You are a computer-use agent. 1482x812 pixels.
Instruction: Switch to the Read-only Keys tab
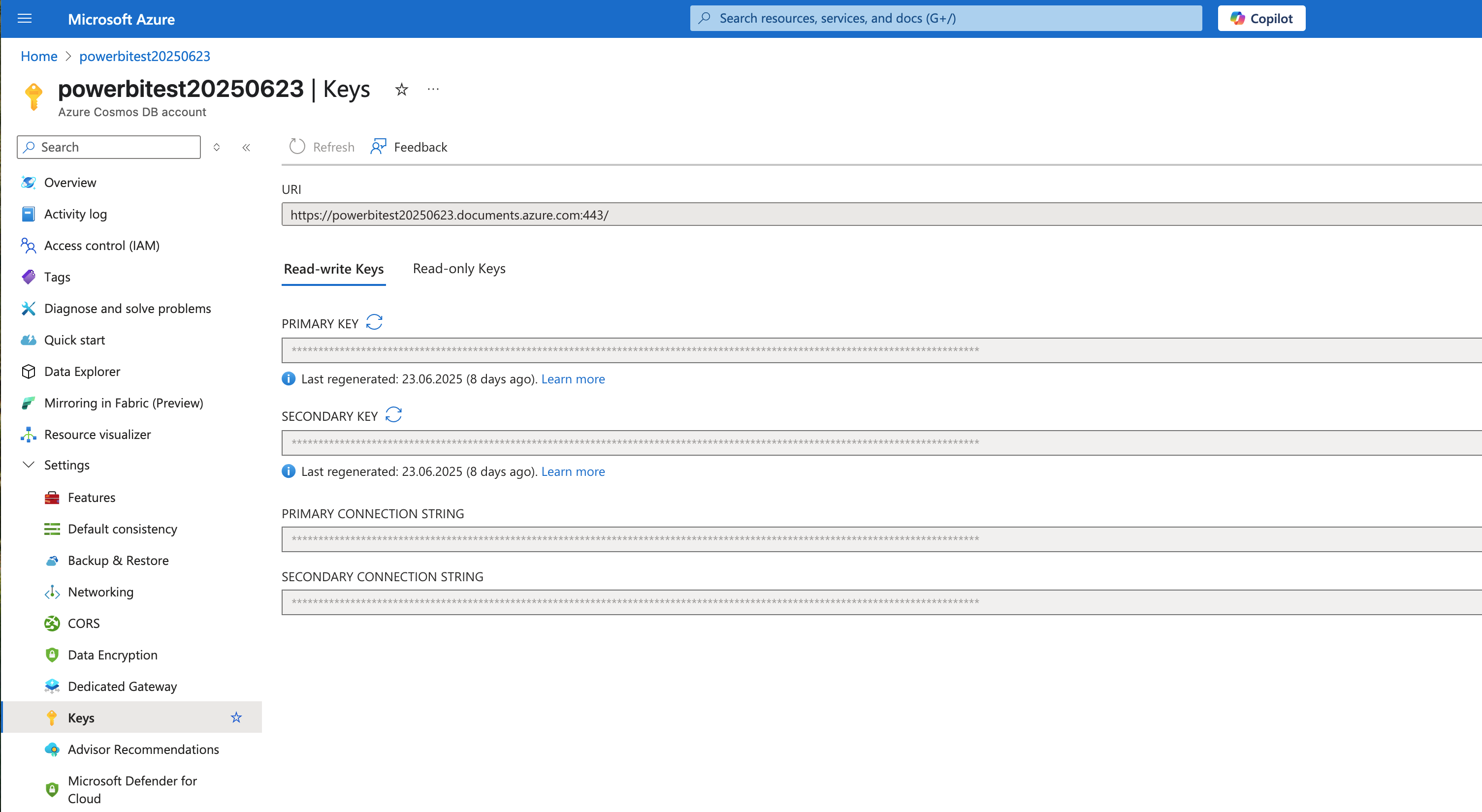pyautogui.click(x=459, y=269)
